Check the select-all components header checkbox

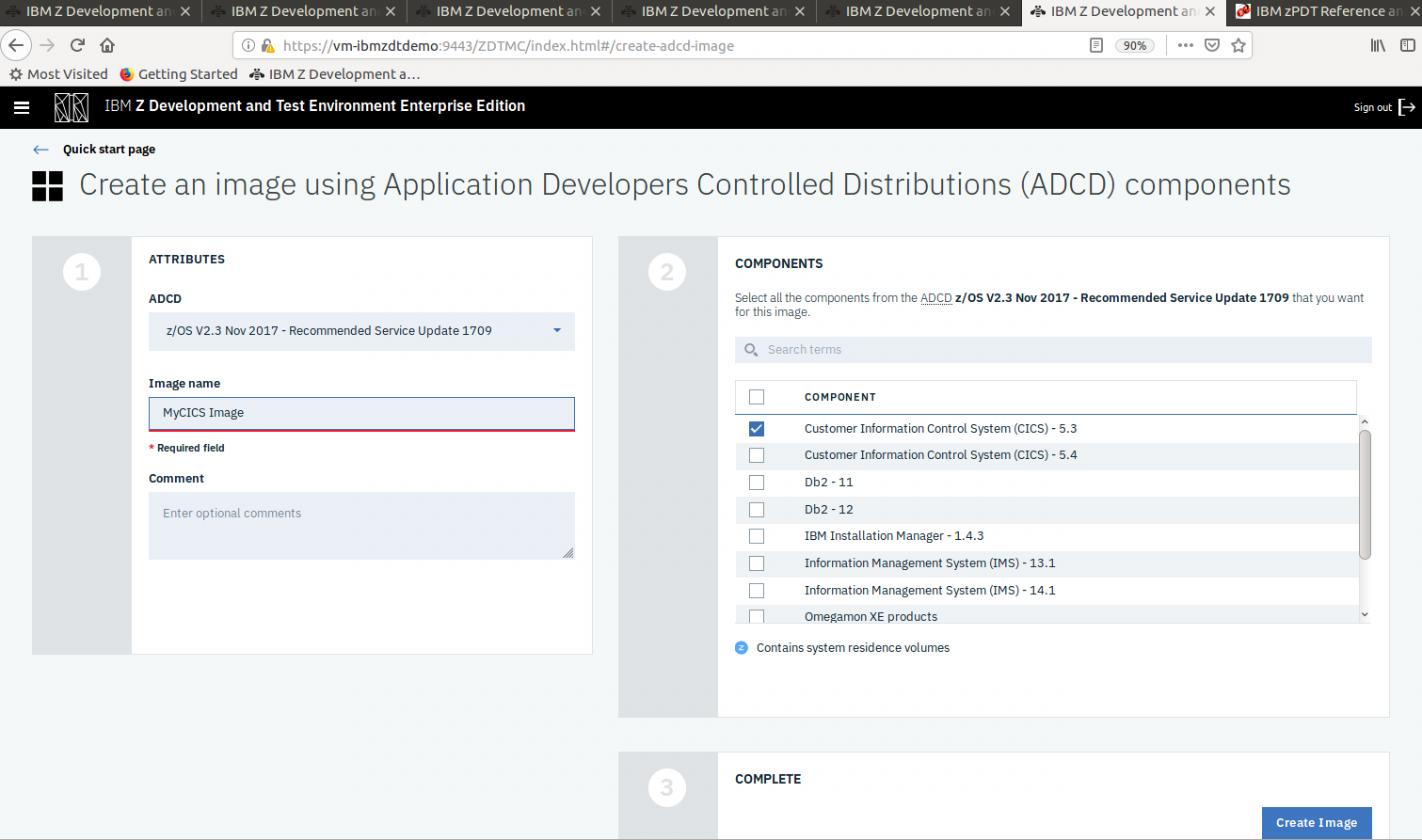[757, 396]
